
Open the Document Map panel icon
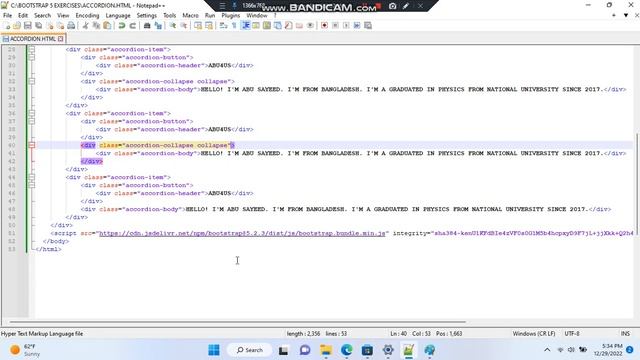click(x=267, y=26)
